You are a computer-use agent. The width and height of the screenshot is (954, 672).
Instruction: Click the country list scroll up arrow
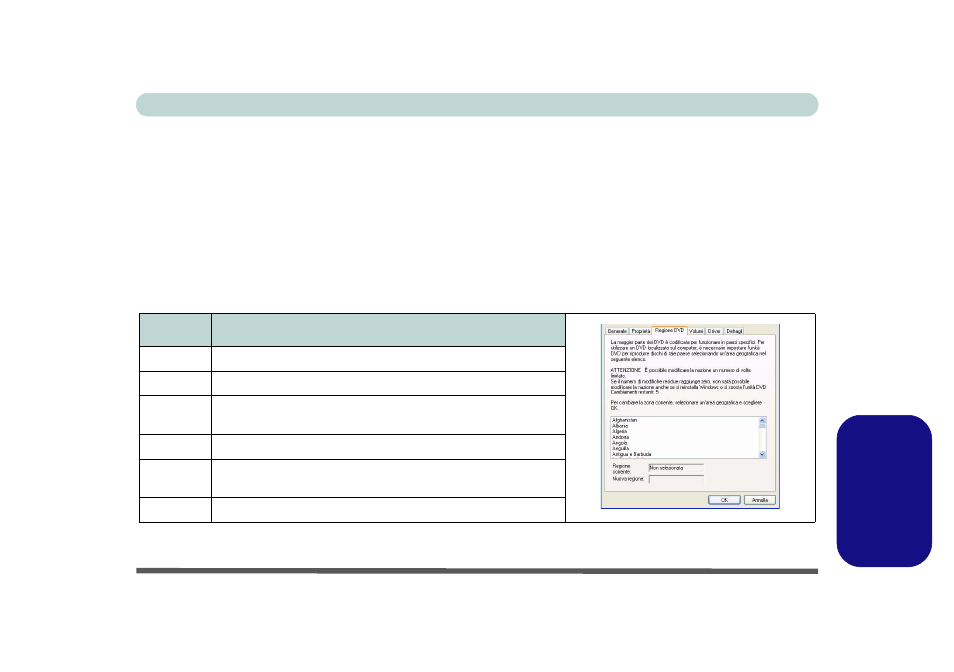point(762,421)
